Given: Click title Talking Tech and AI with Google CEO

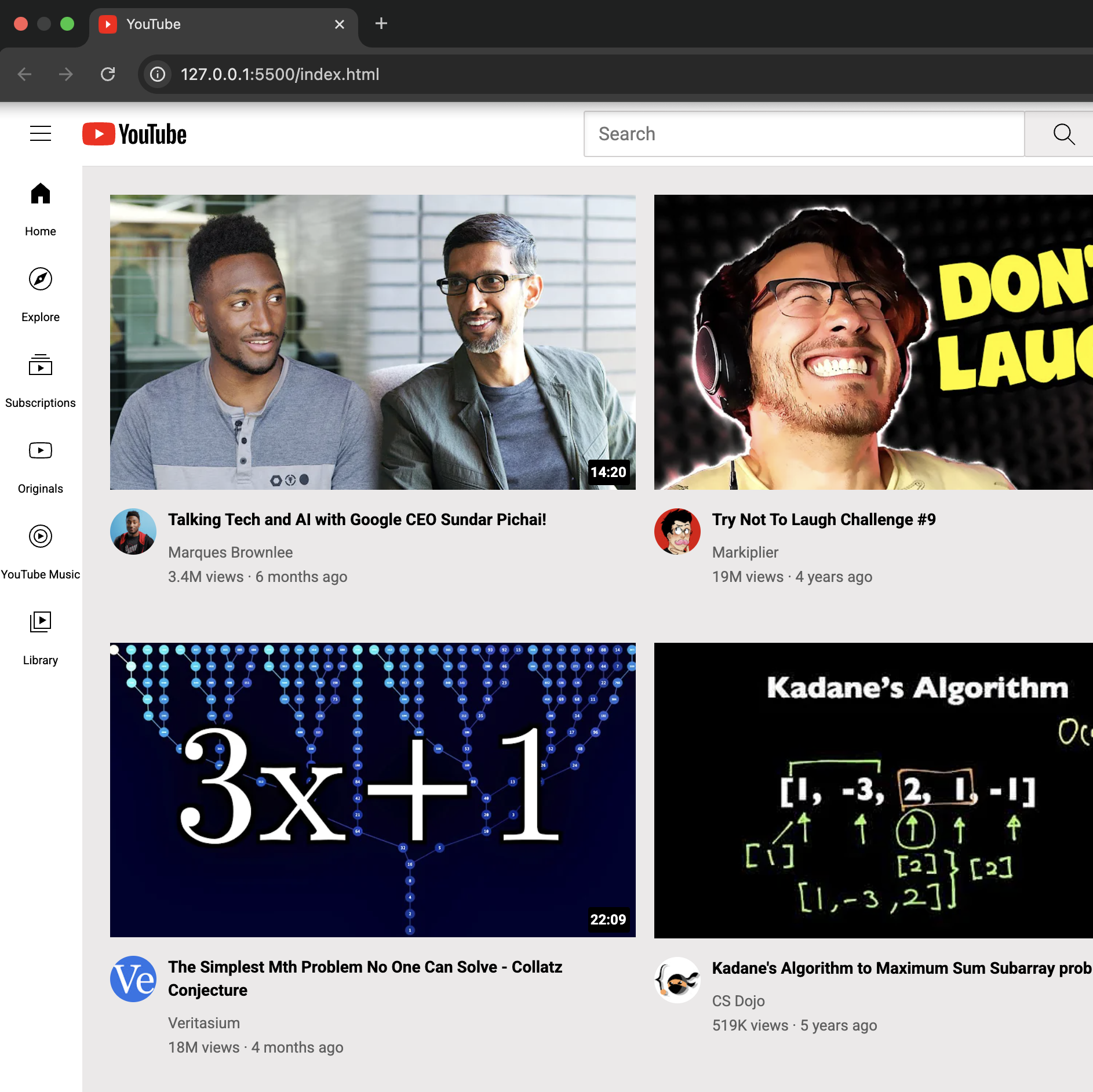Looking at the screenshot, I should (357, 520).
